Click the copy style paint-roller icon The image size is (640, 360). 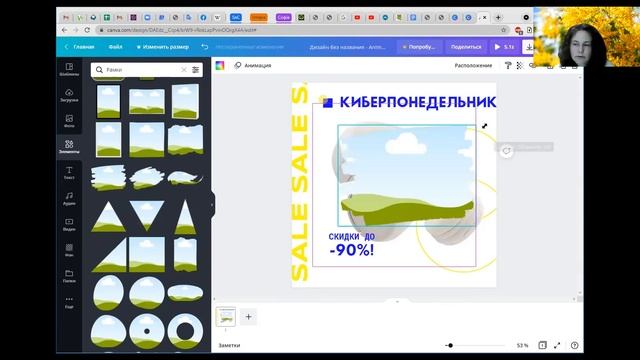[x=508, y=65]
